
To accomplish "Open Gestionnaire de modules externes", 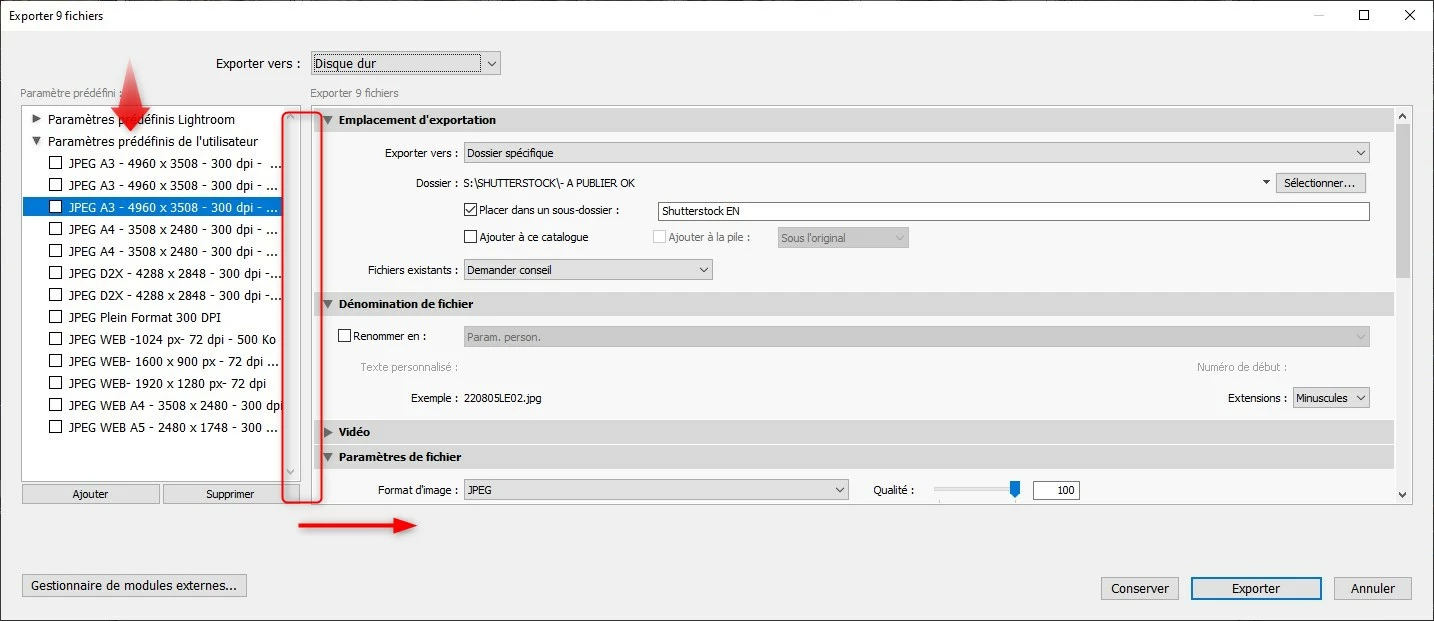I will pos(134,586).
